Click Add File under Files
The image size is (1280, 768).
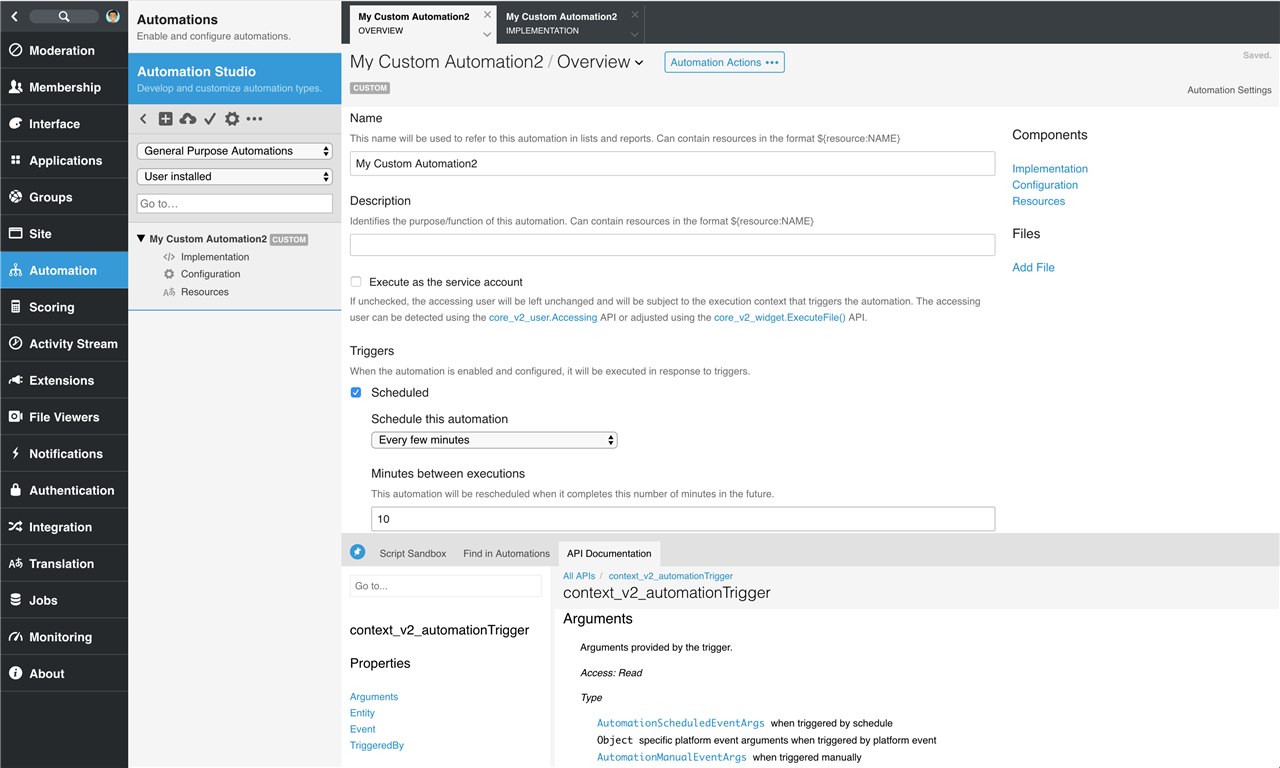[x=1033, y=267]
